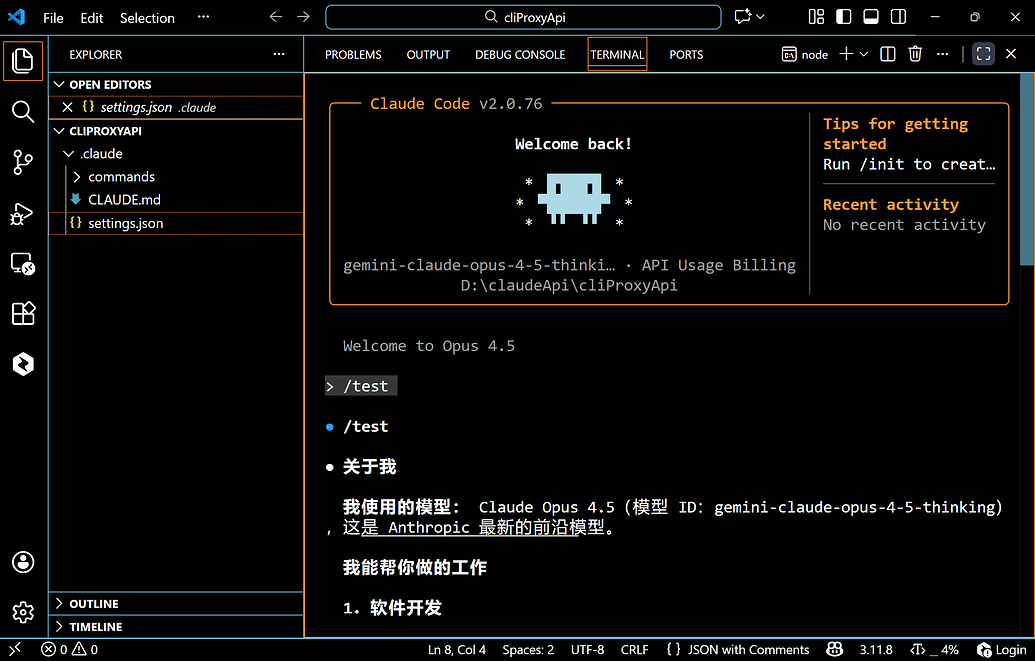Create a new terminal with plus

846,54
